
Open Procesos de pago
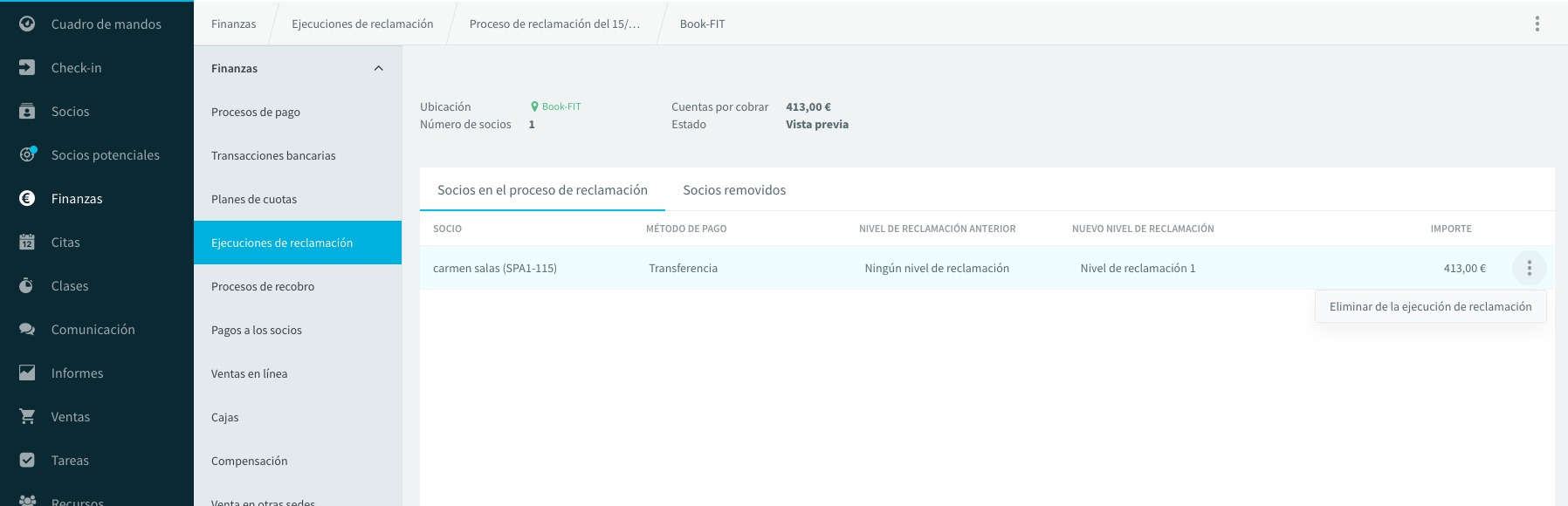click(298, 112)
